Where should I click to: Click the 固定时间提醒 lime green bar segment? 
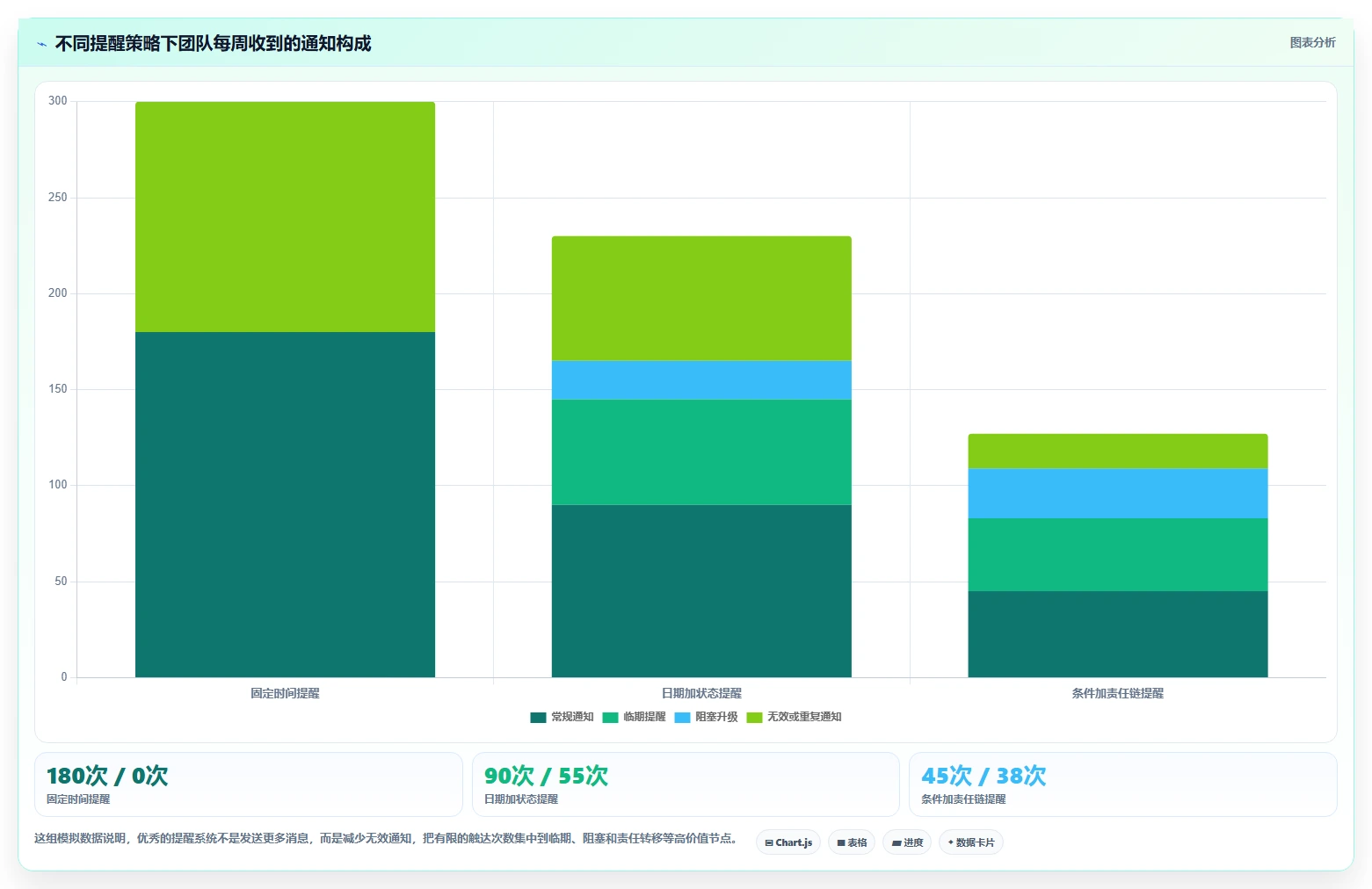coord(285,217)
